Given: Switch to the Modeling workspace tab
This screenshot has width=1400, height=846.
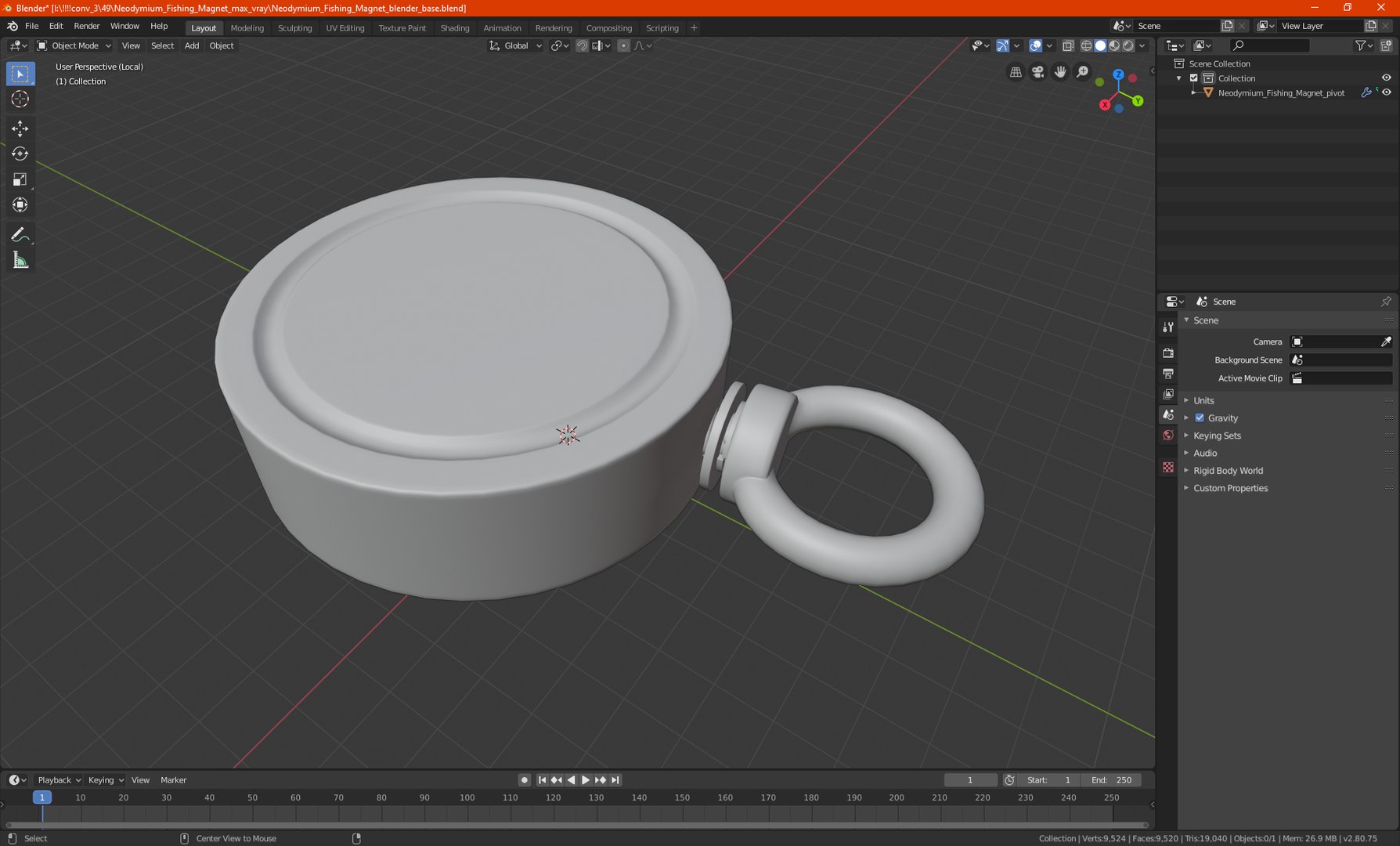Looking at the screenshot, I should click(247, 27).
